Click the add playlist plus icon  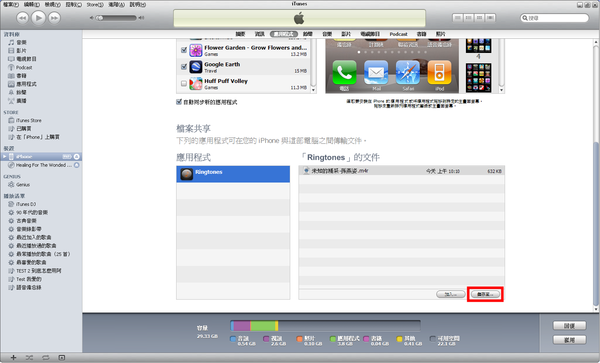click(13, 358)
